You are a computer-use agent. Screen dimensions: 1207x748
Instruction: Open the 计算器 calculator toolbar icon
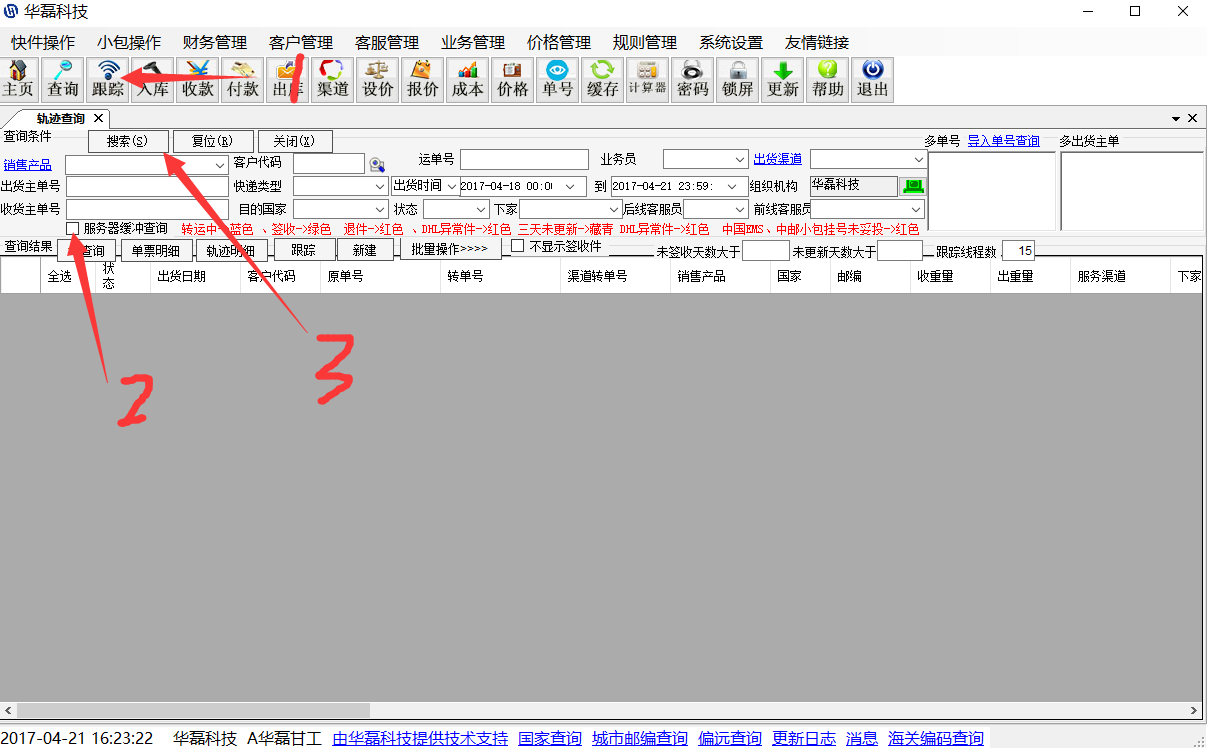coord(647,79)
